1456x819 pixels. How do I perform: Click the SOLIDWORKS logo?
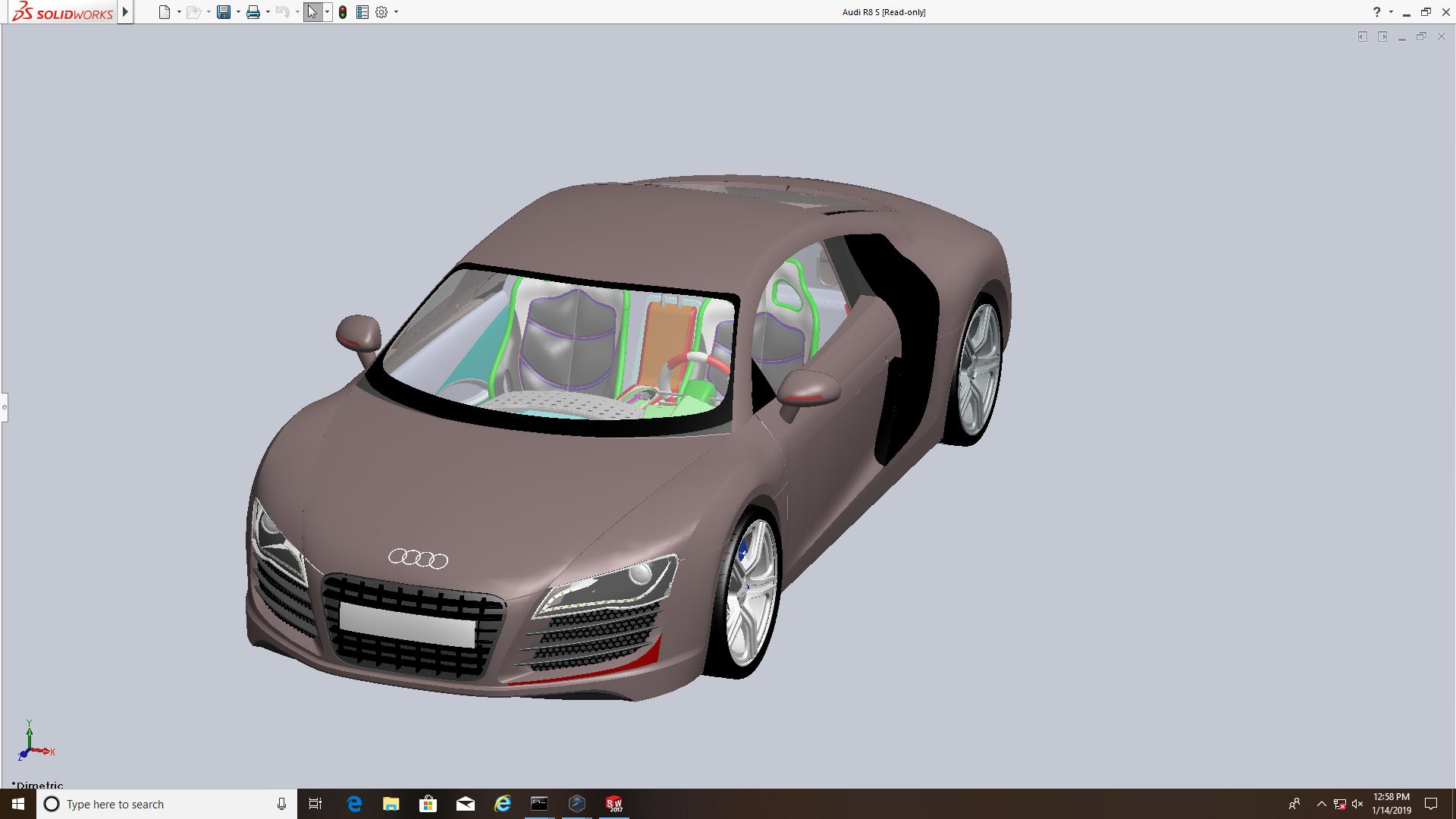point(64,12)
